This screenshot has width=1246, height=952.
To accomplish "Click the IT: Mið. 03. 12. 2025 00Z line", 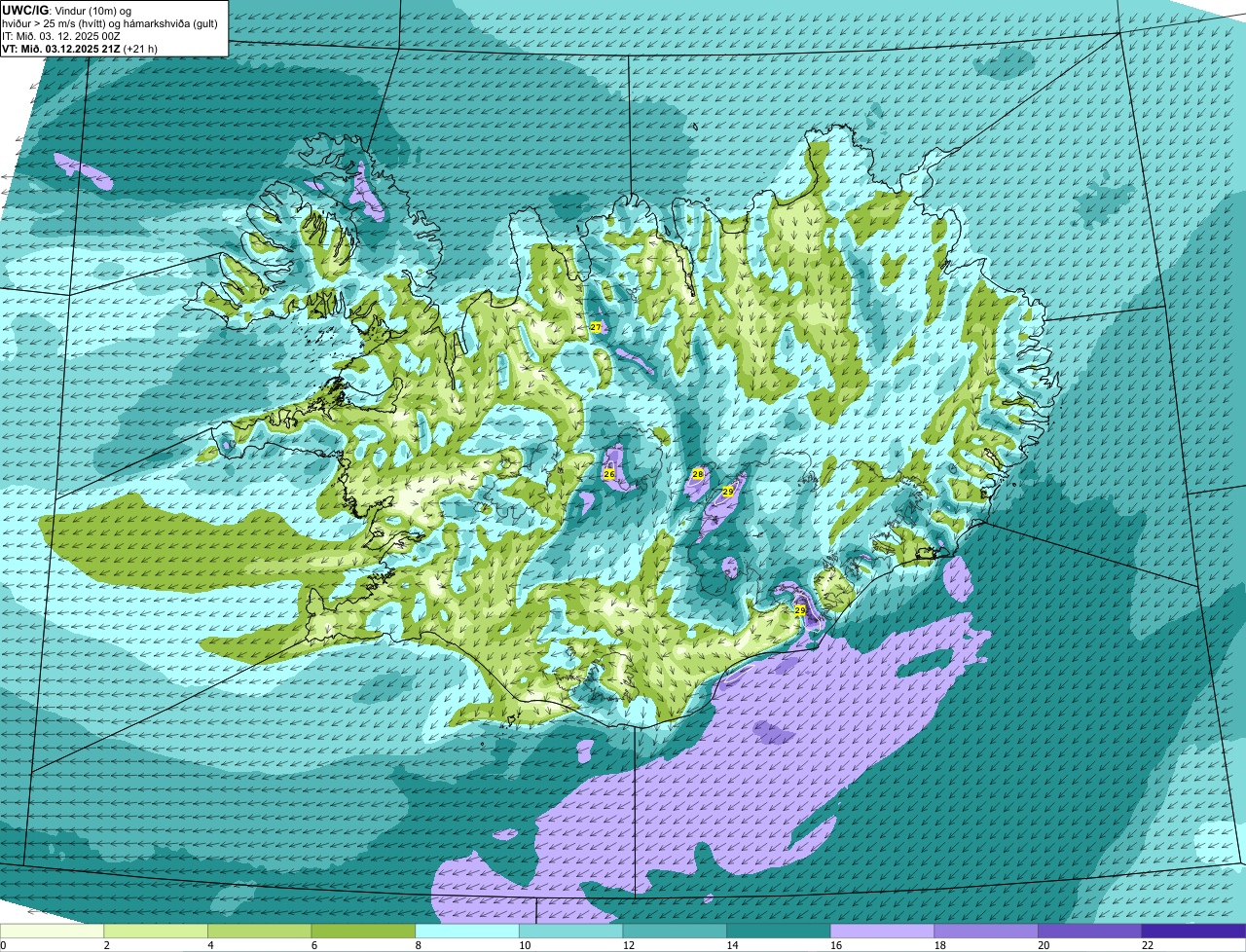I will point(61,36).
